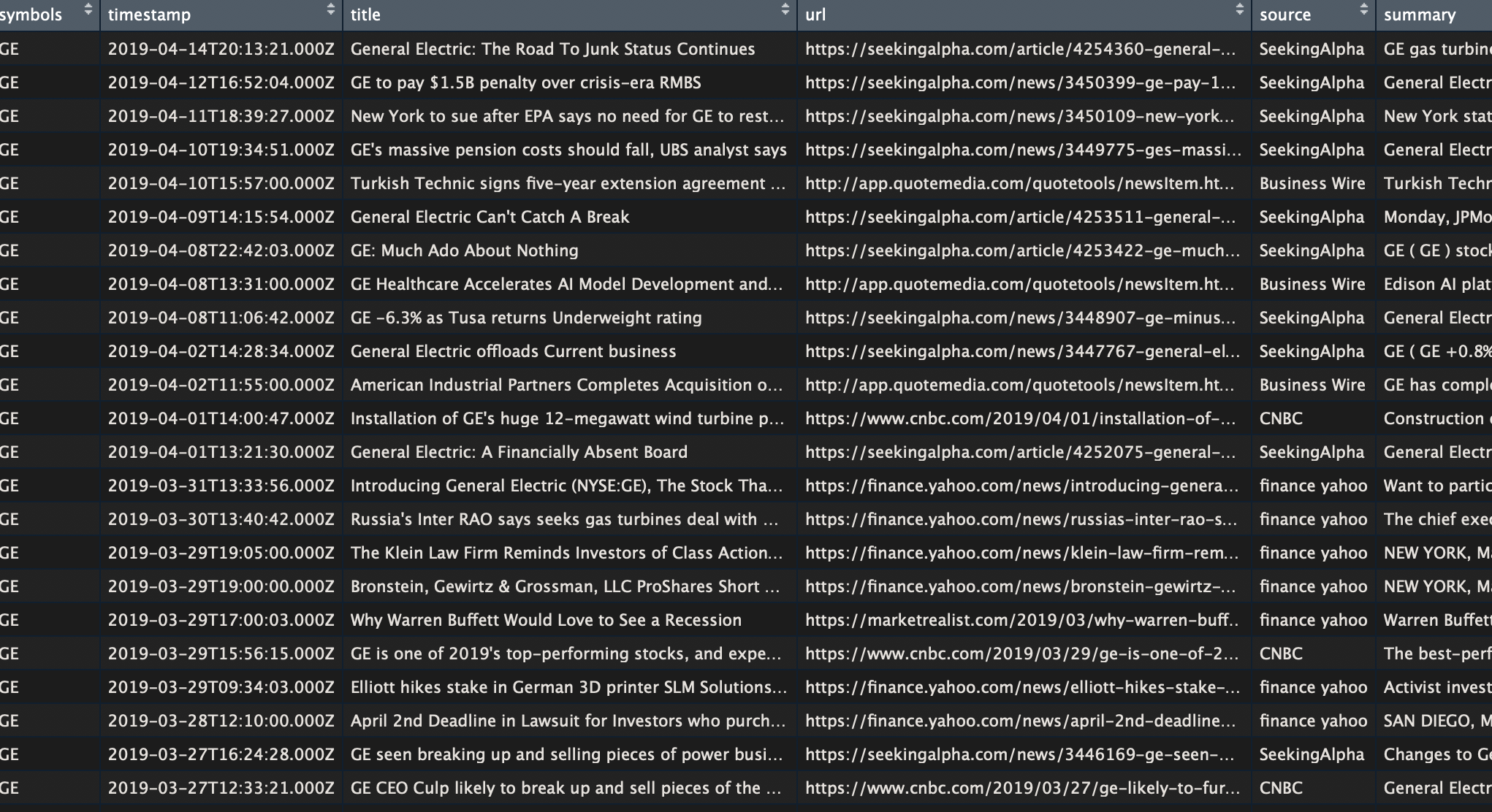
Task: Click url marketrealist.com/2019/03/why-warren-buff
Action: [x=1021, y=620]
